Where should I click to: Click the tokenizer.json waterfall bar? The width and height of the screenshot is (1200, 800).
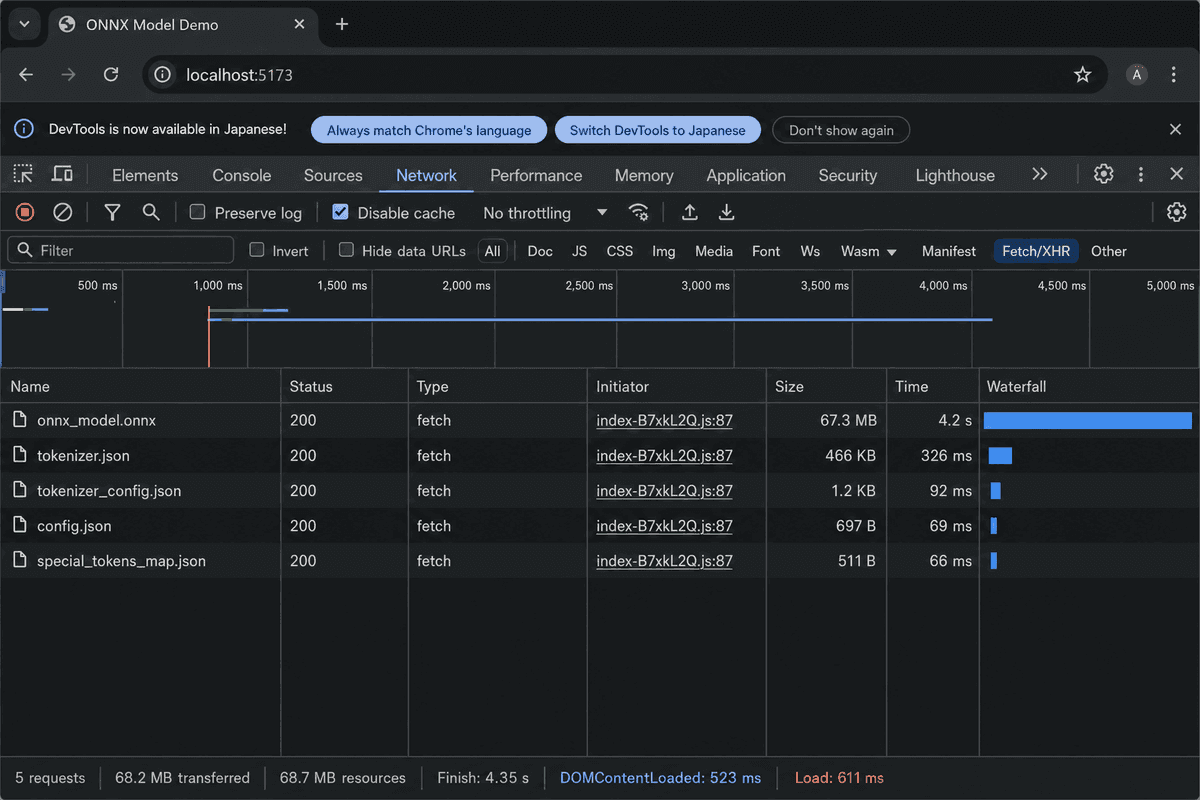(x=1000, y=455)
